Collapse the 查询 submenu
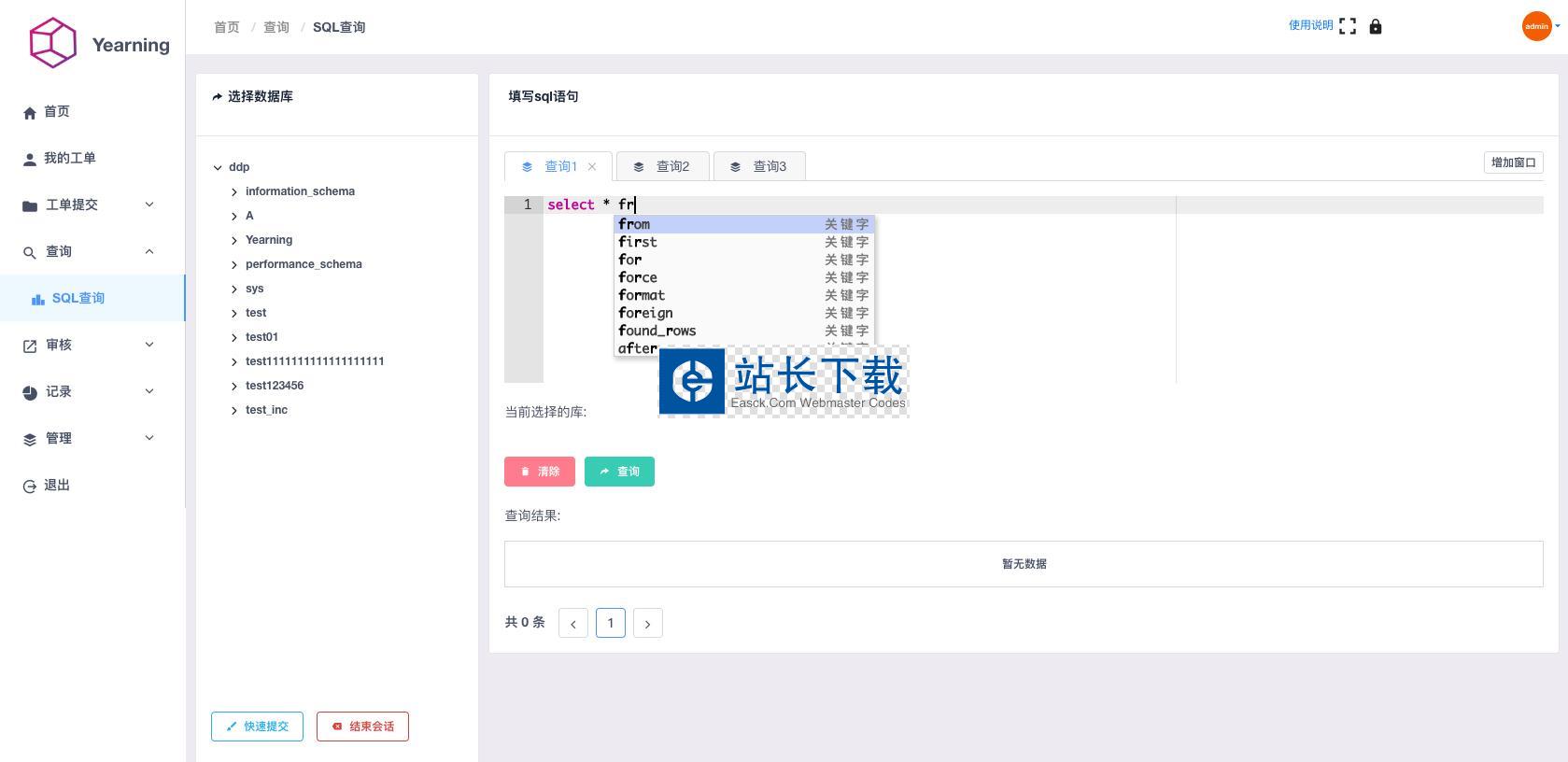This screenshot has height=762, width=1568. pyautogui.click(x=149, y=251)
